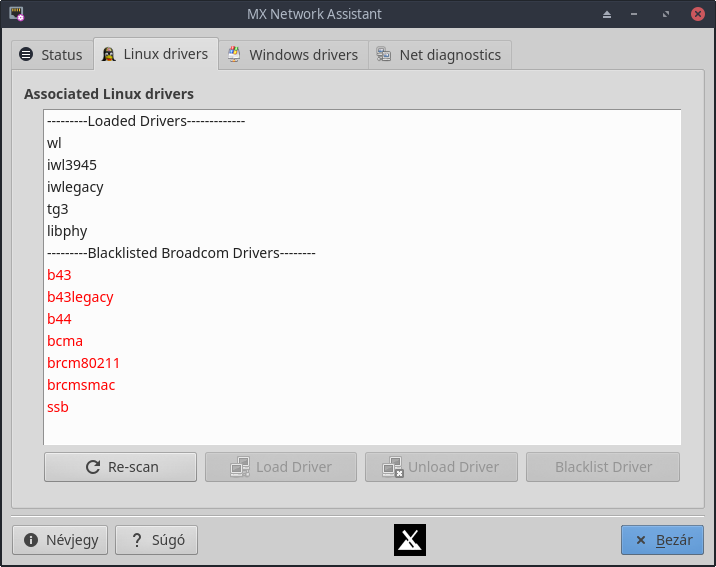This screenshot has width=716, height=567.
Task: Click the Load Driver button
Action: click(281, 467)
